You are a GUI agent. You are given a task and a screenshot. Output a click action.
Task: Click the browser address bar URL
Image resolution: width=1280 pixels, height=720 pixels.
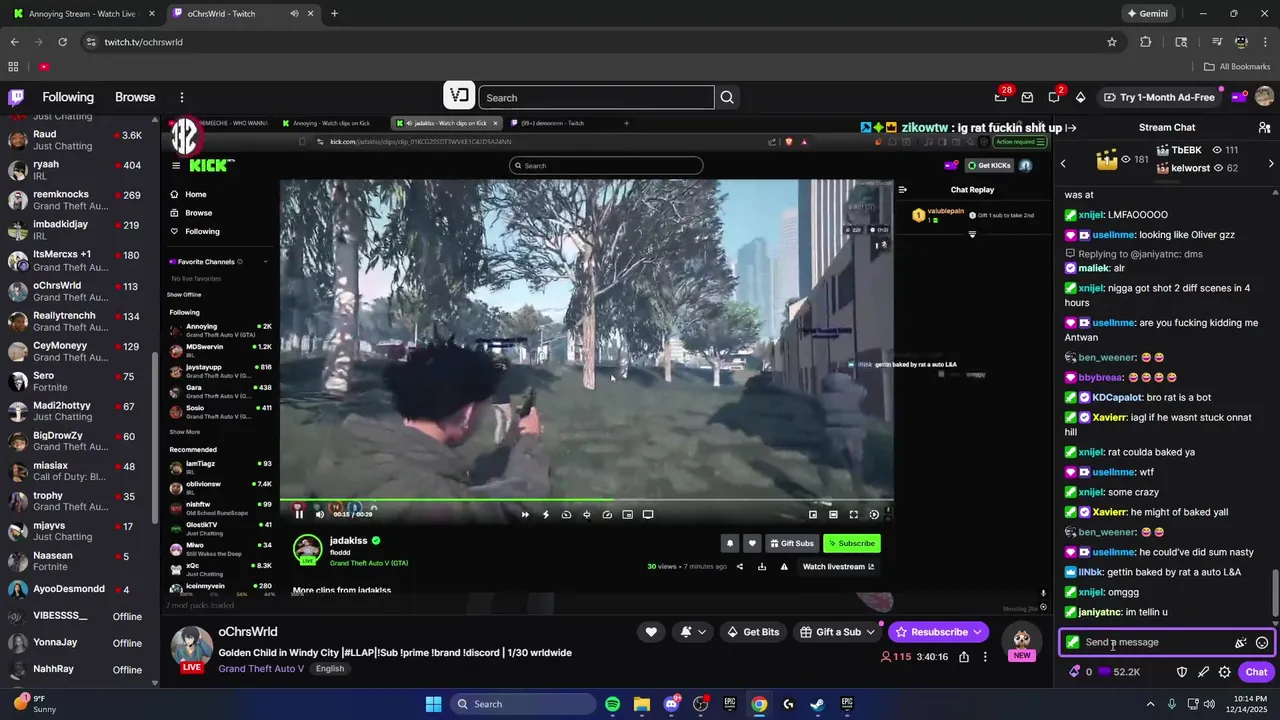click(x=144, y=42)
